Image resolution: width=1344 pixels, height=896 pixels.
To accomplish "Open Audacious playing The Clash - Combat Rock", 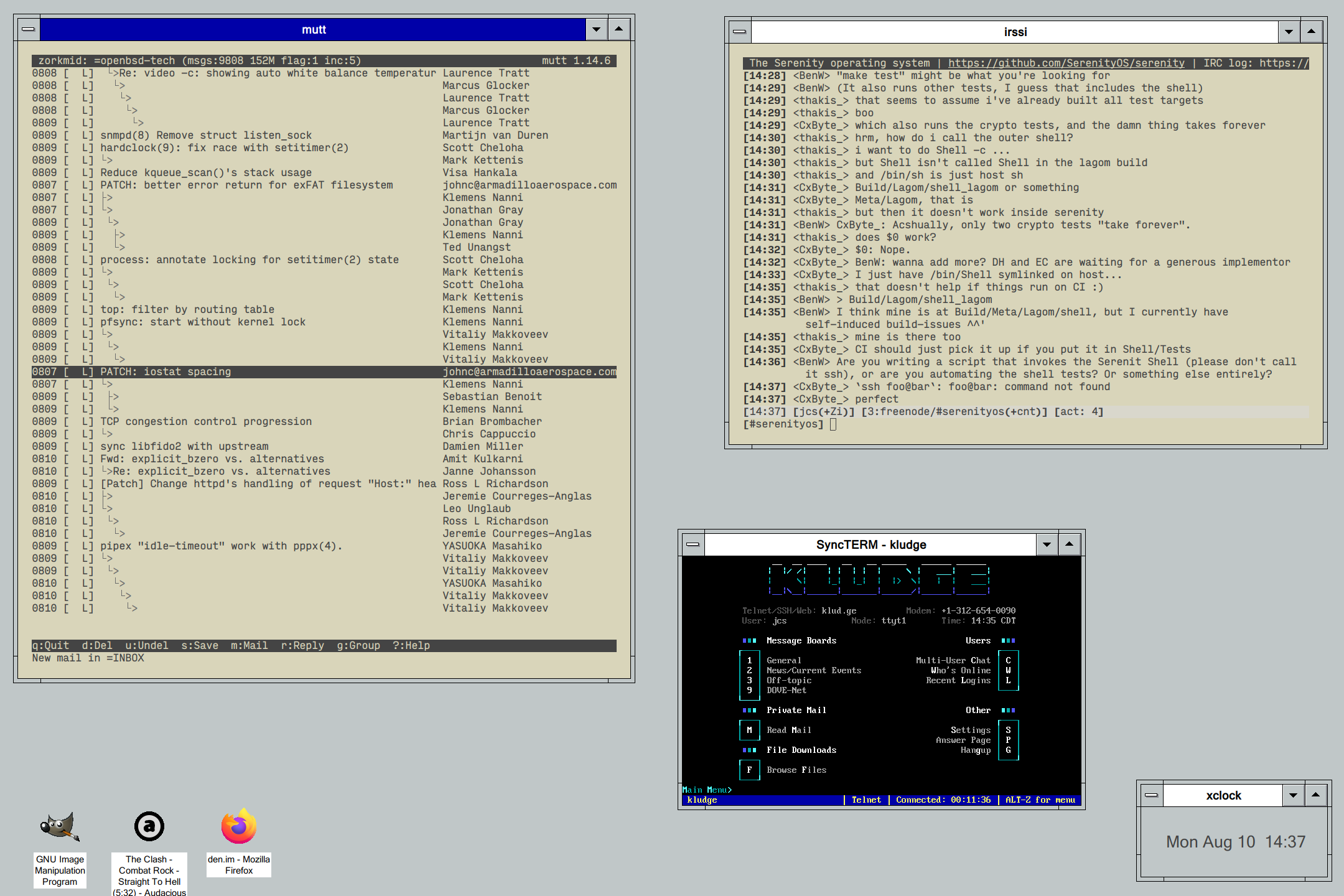I will pyautogui.click(x=149, y=826).
